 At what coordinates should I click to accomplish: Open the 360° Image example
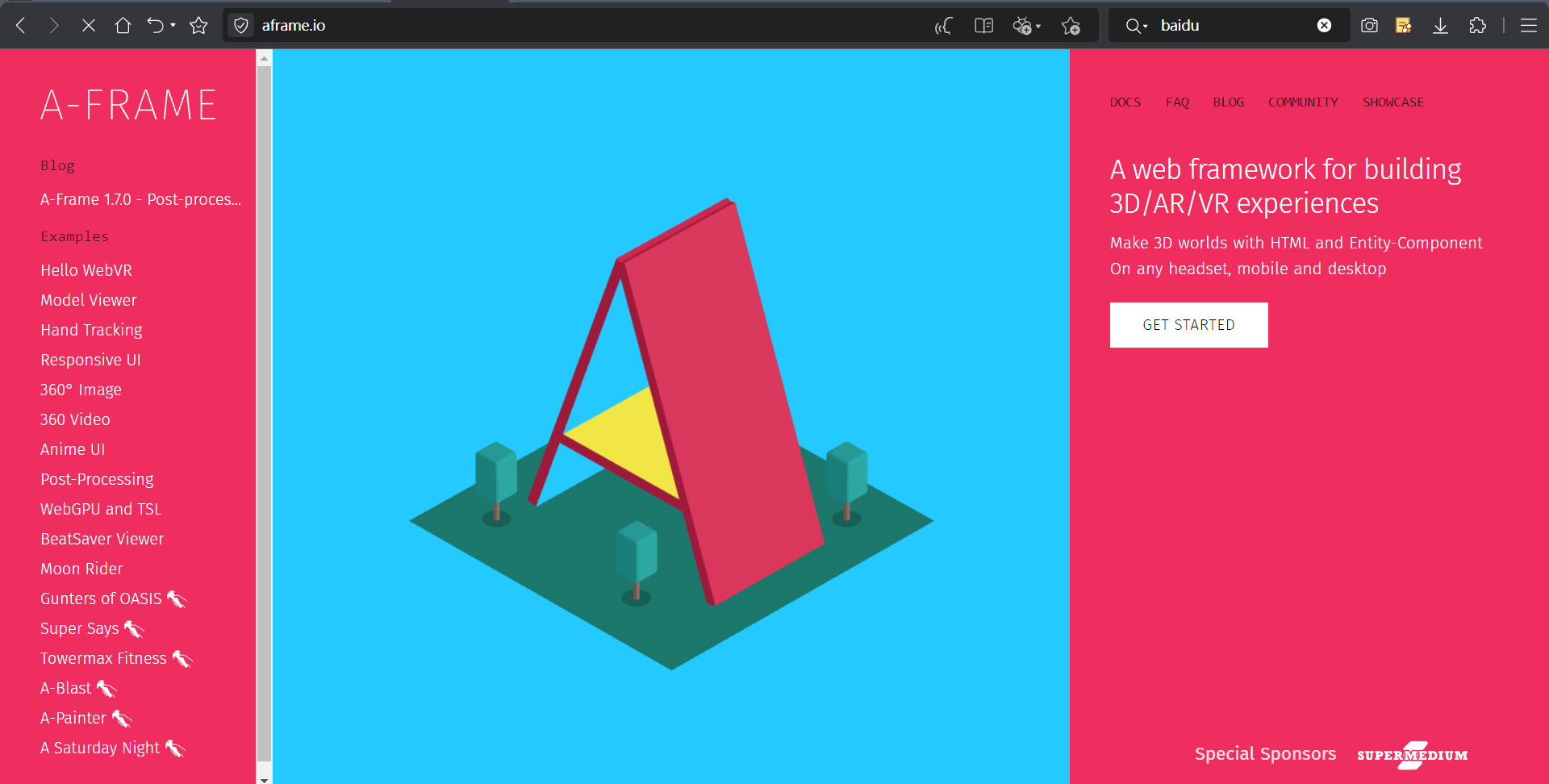click(81, 390)
